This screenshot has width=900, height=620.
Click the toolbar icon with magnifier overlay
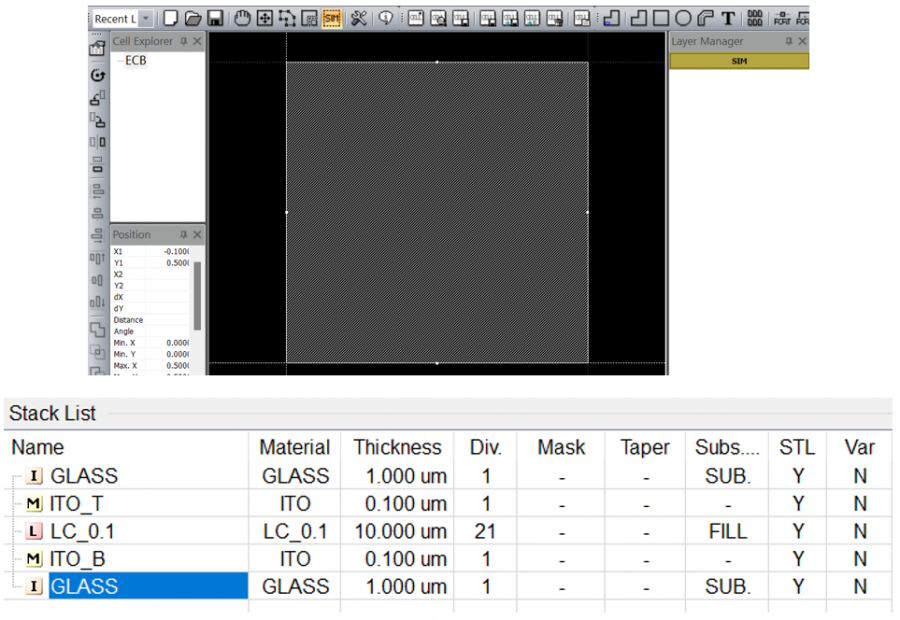[x=439, y=18]
